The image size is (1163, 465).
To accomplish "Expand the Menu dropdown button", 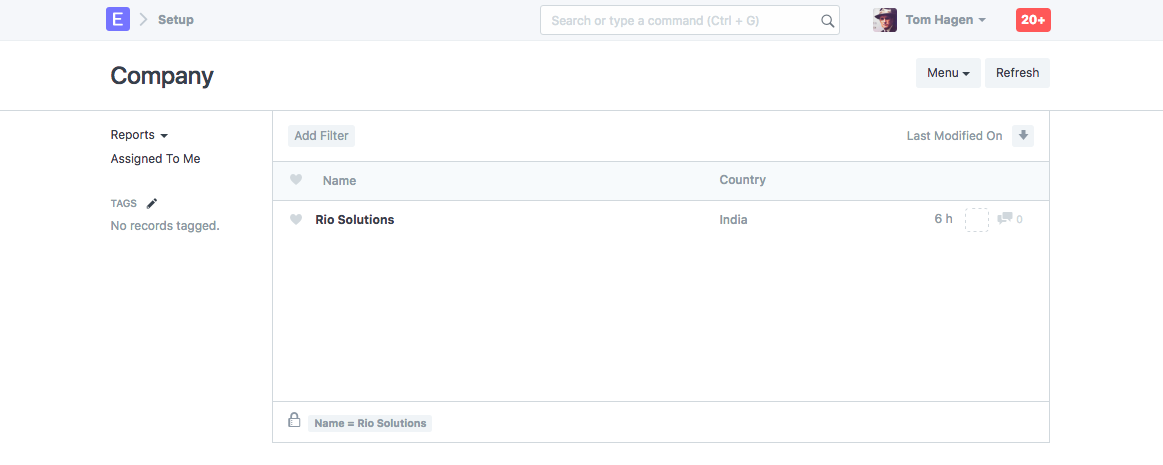I will tap(949, 73).
